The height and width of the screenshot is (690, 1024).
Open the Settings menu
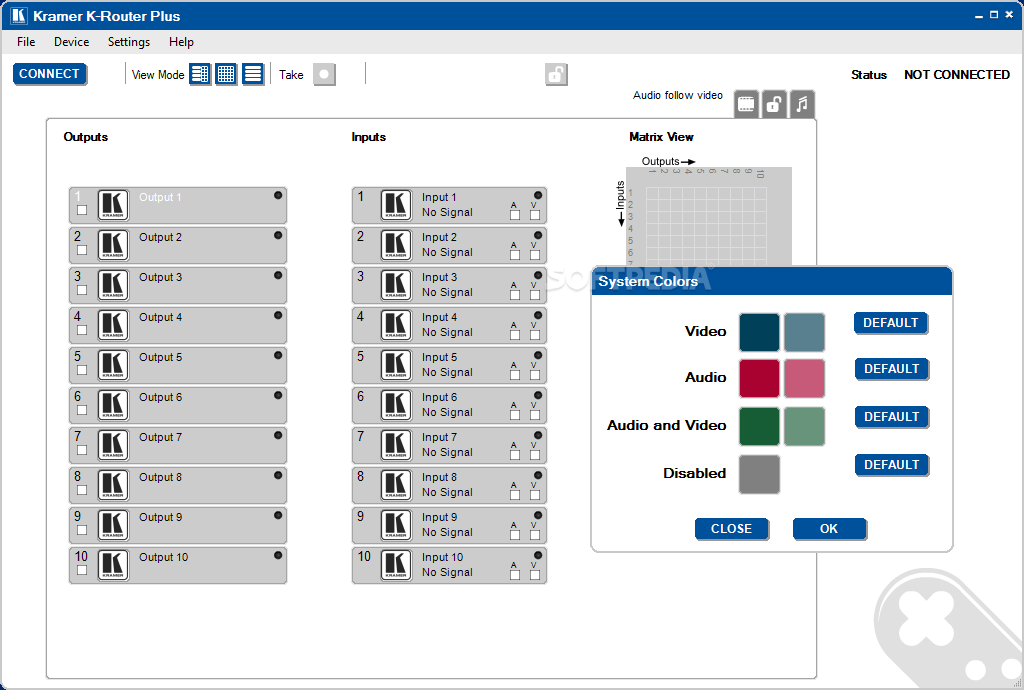point(129,42)
